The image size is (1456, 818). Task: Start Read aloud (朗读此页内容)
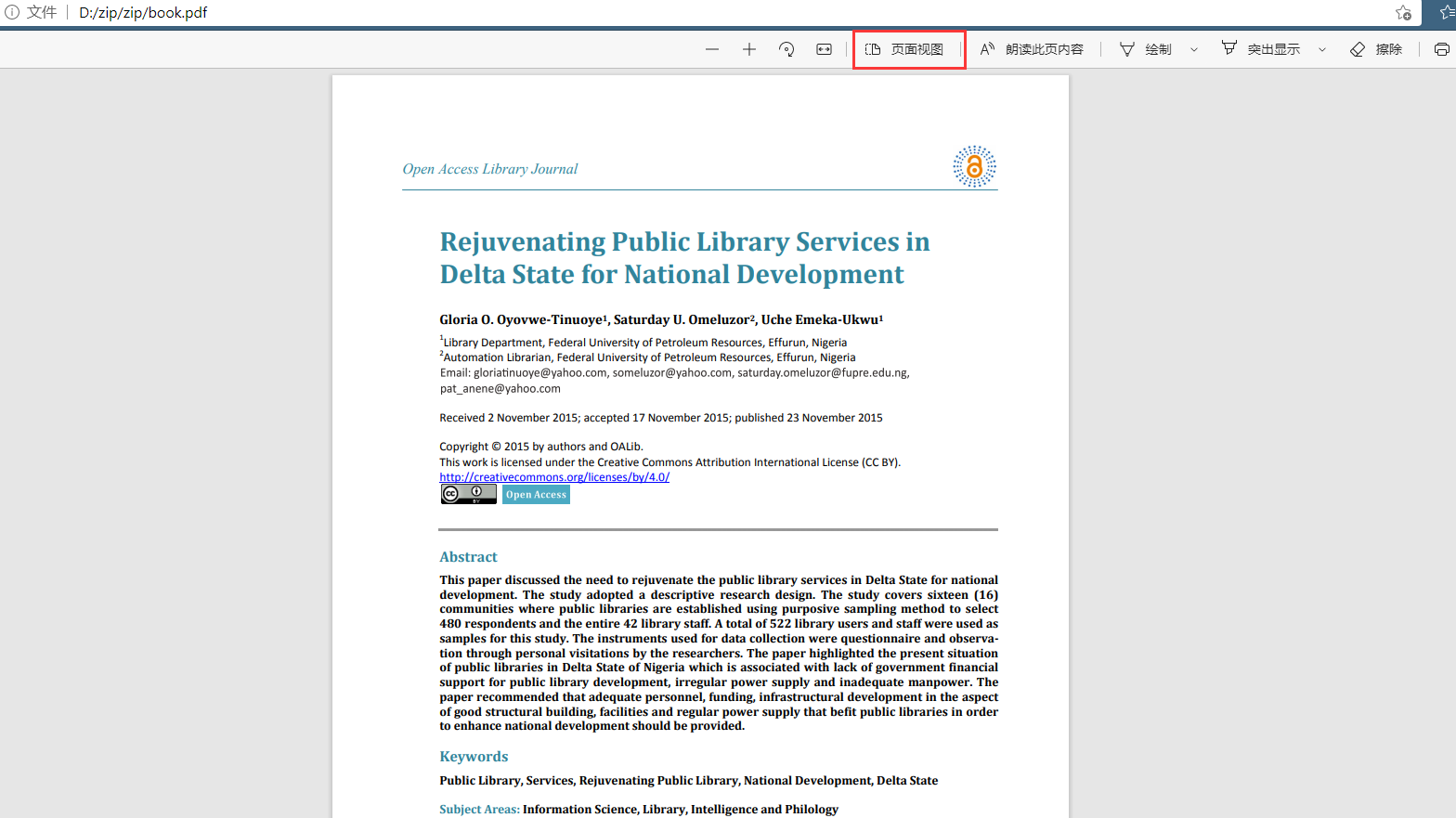click(x=1032, y=49)
